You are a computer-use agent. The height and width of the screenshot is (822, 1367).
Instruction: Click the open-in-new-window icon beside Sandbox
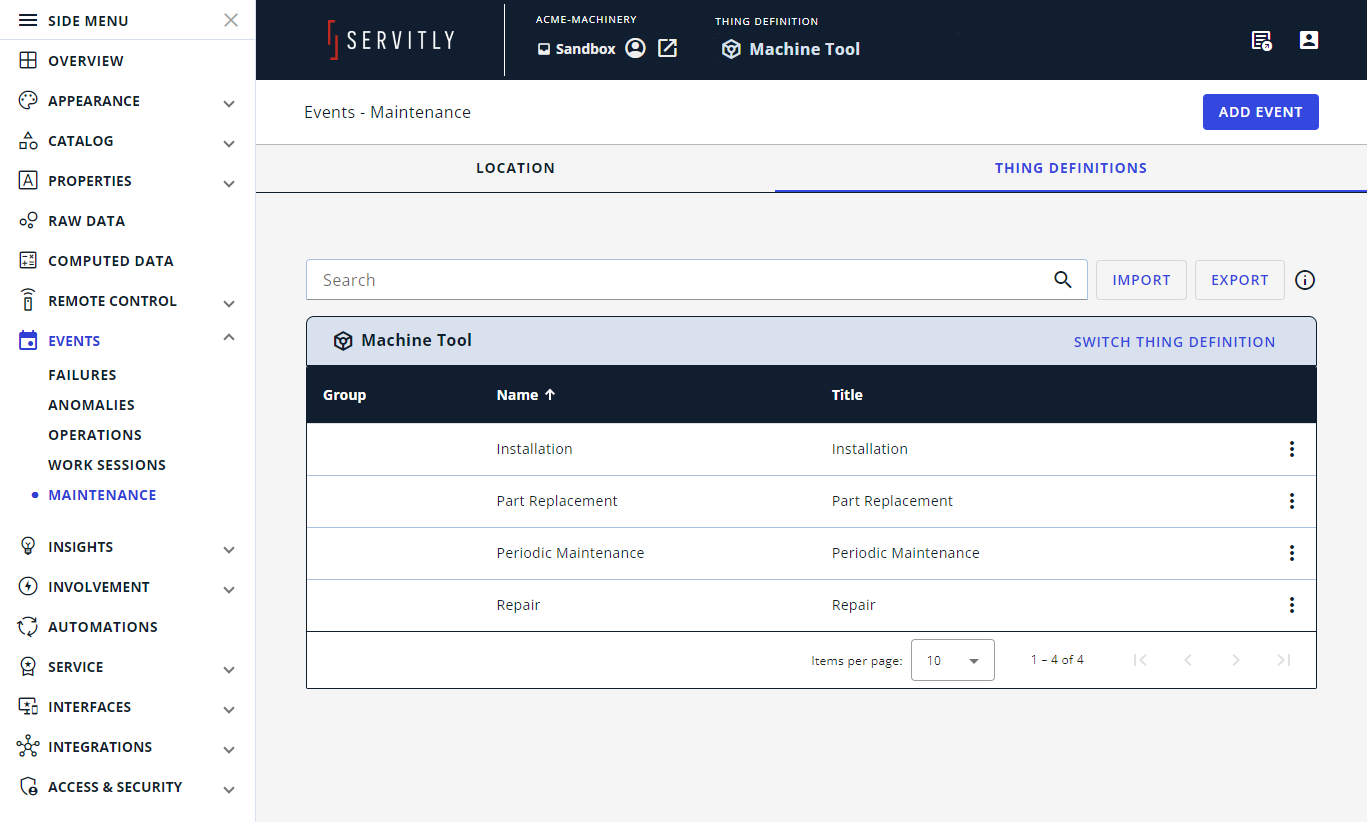tap(667, 48)
